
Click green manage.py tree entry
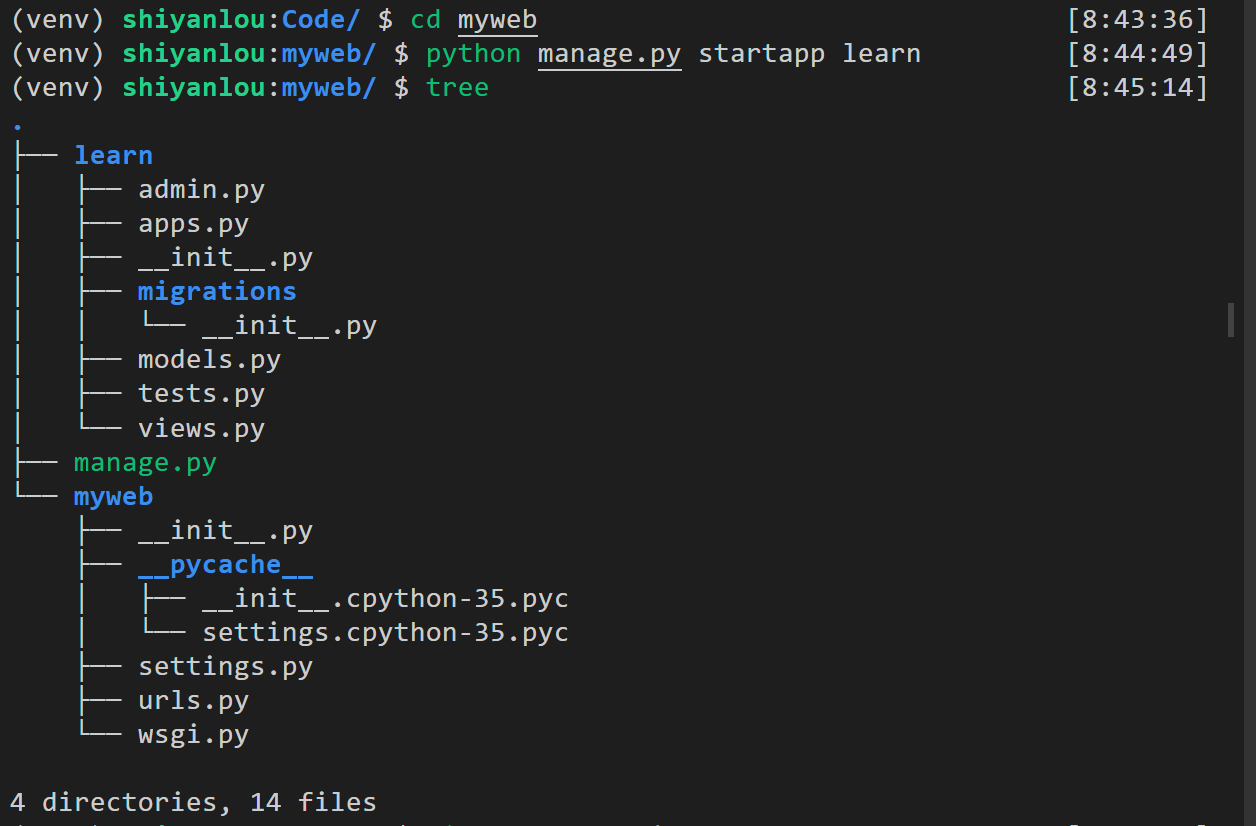pyautogui.click(x=145, y=462)
